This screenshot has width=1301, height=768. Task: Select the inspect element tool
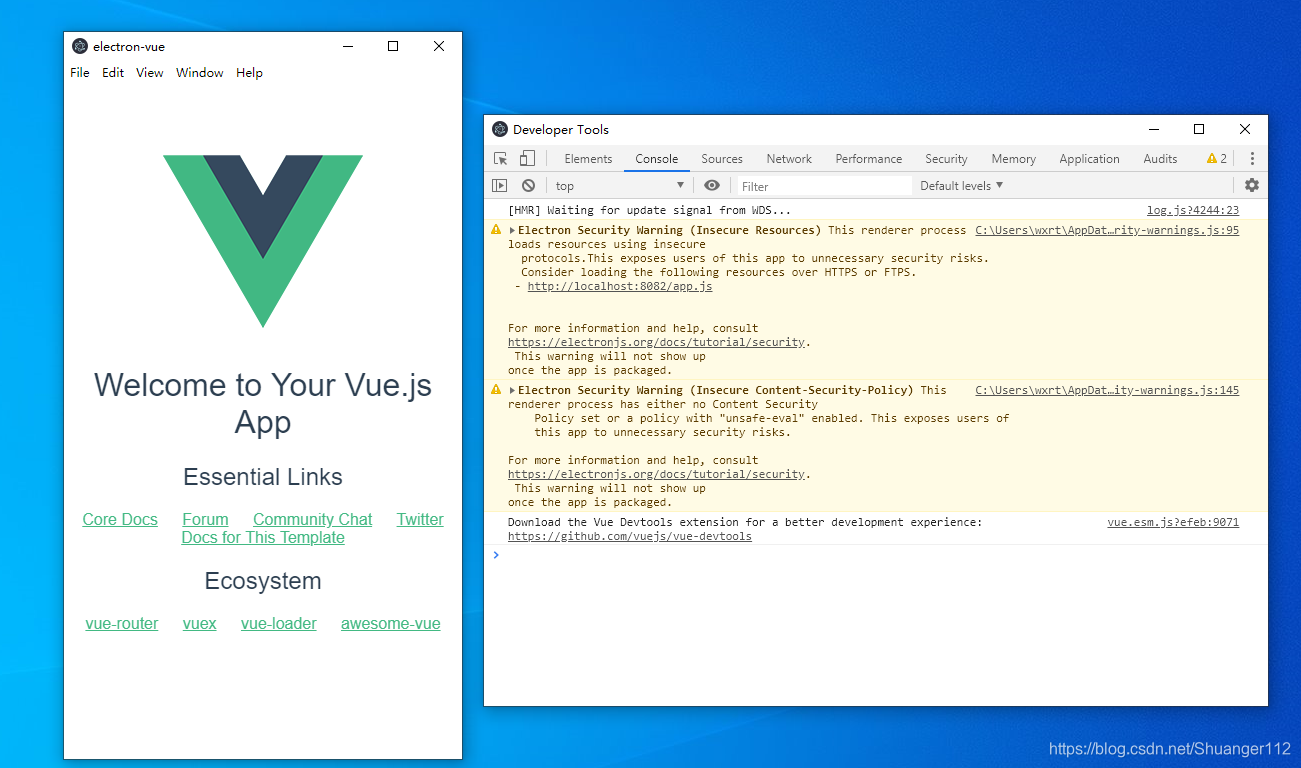pos(498,158)
